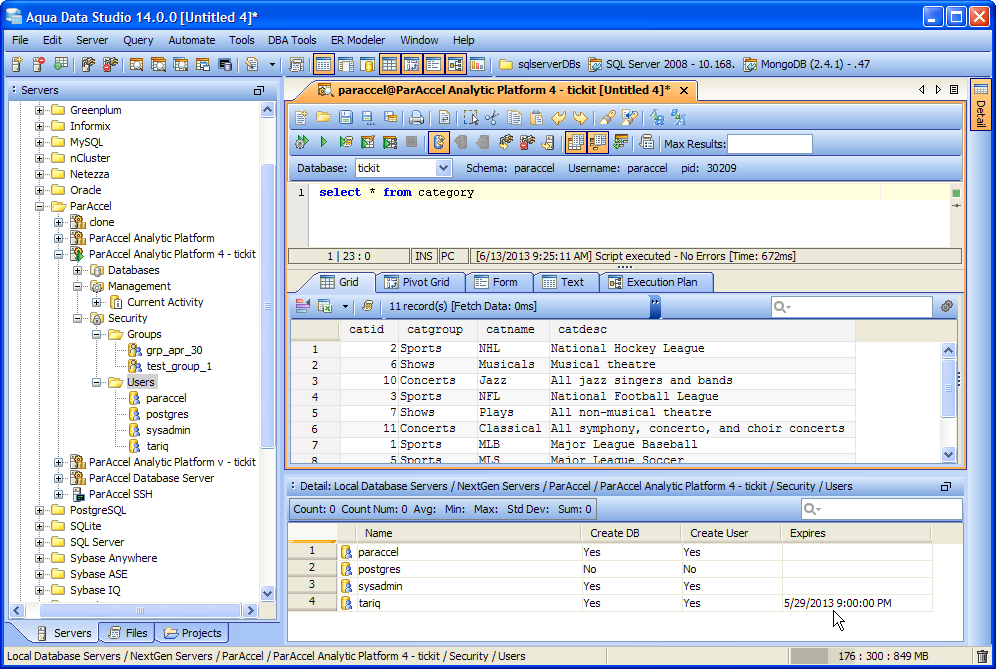Close the Untitled 4 query tab
Viewport: 996px width, 669px height.
684,90
